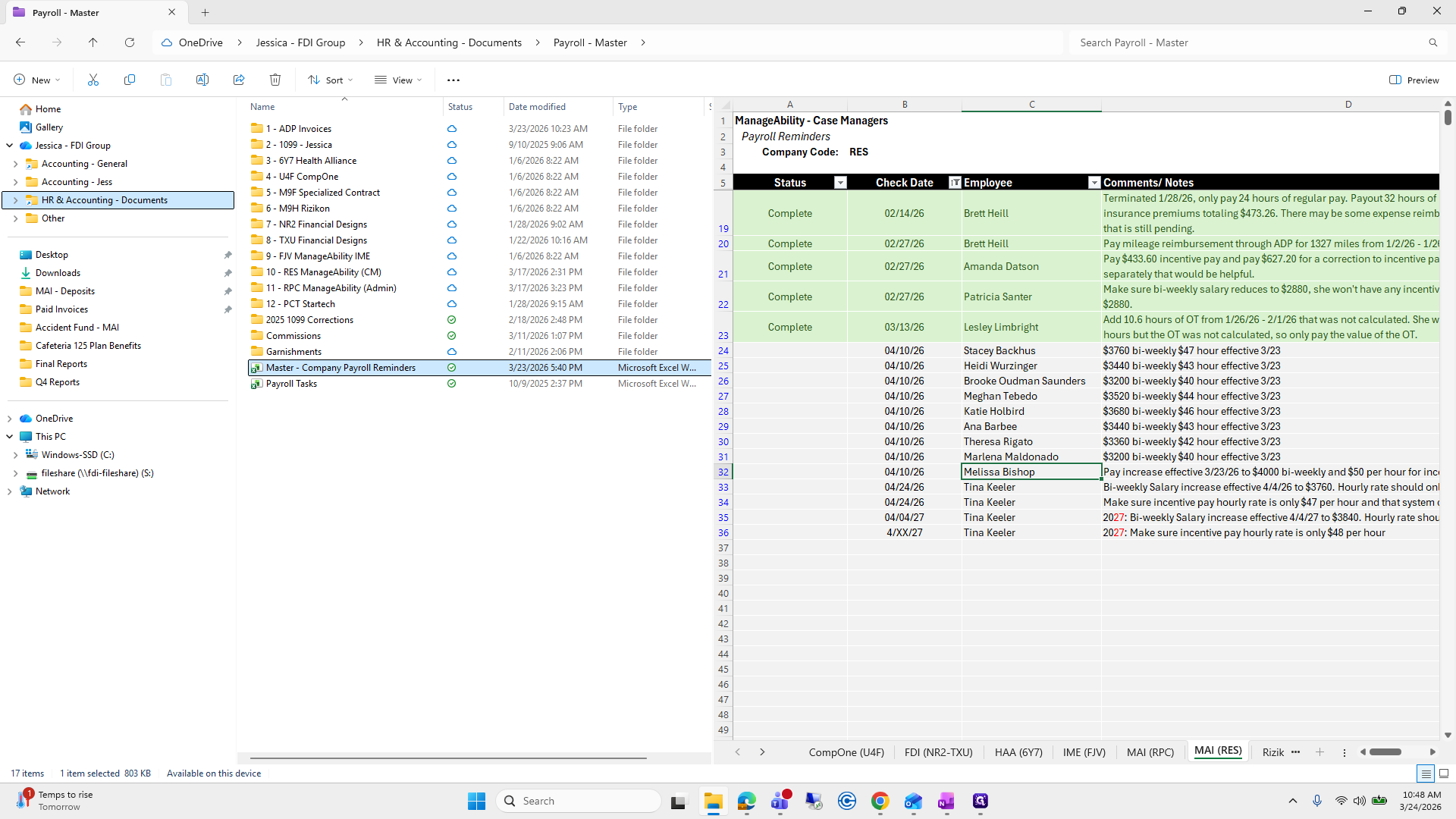Click the search magnifier icon
This screenshot has height=819, width=1456.
pos(1433,42)
